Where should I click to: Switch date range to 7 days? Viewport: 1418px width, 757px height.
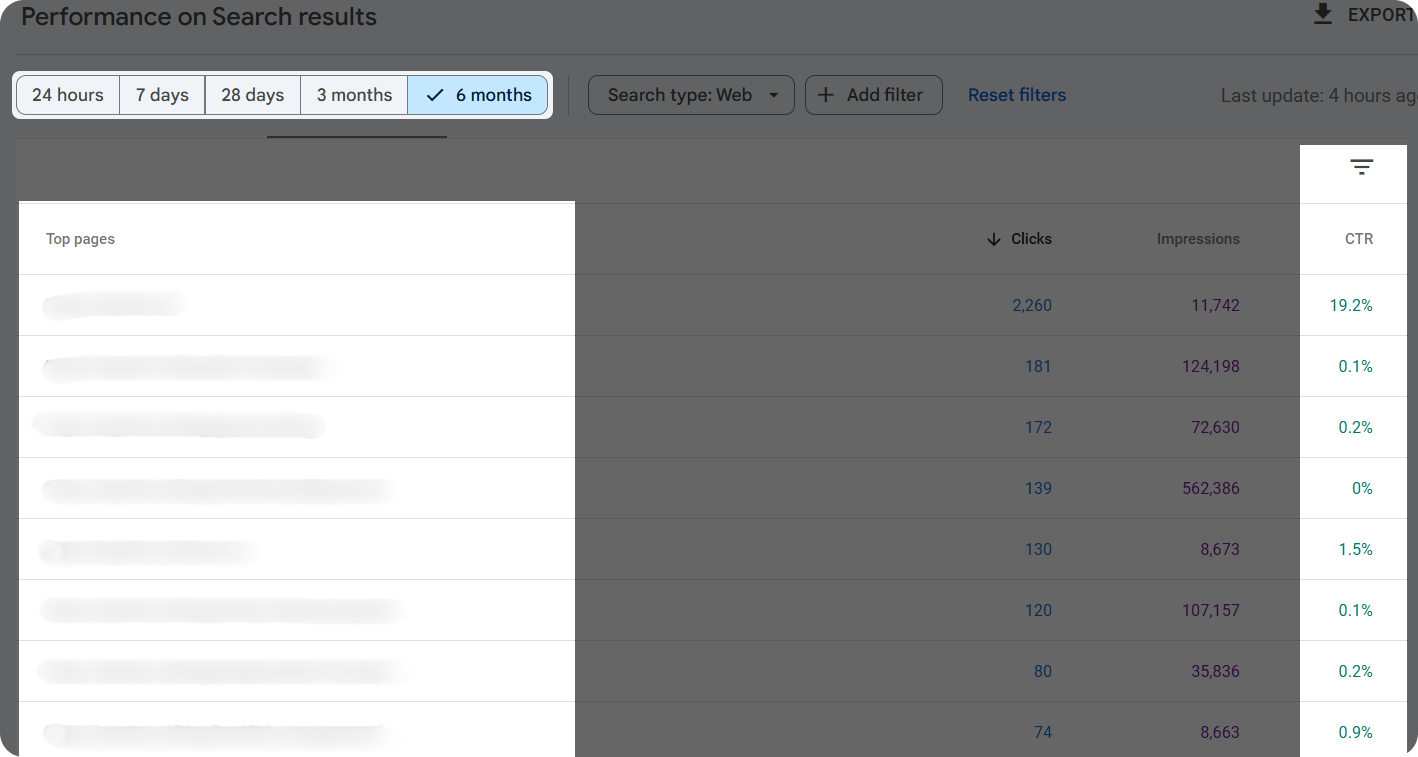(x=162, y=95)
